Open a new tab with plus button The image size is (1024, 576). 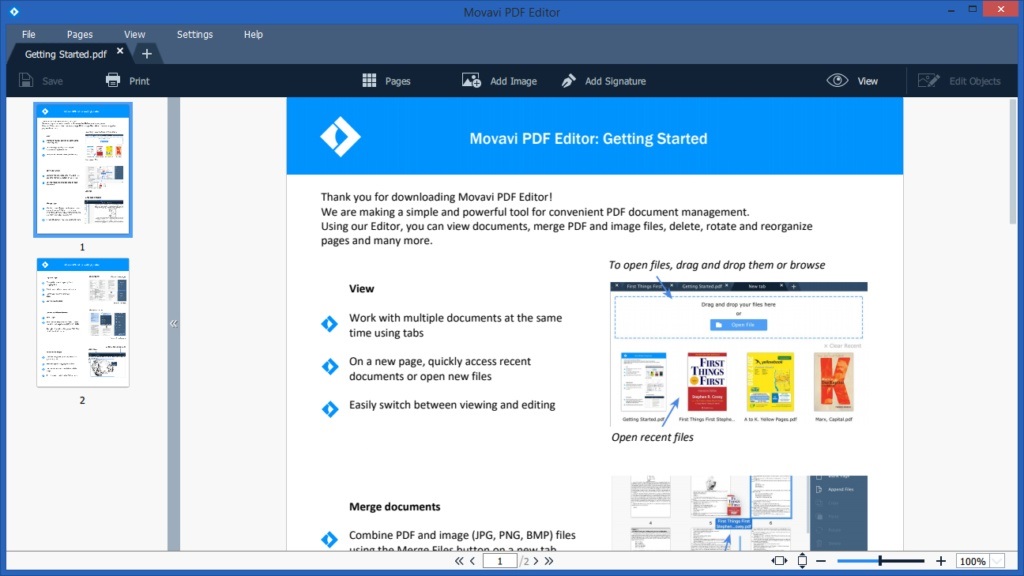[147, 54]
